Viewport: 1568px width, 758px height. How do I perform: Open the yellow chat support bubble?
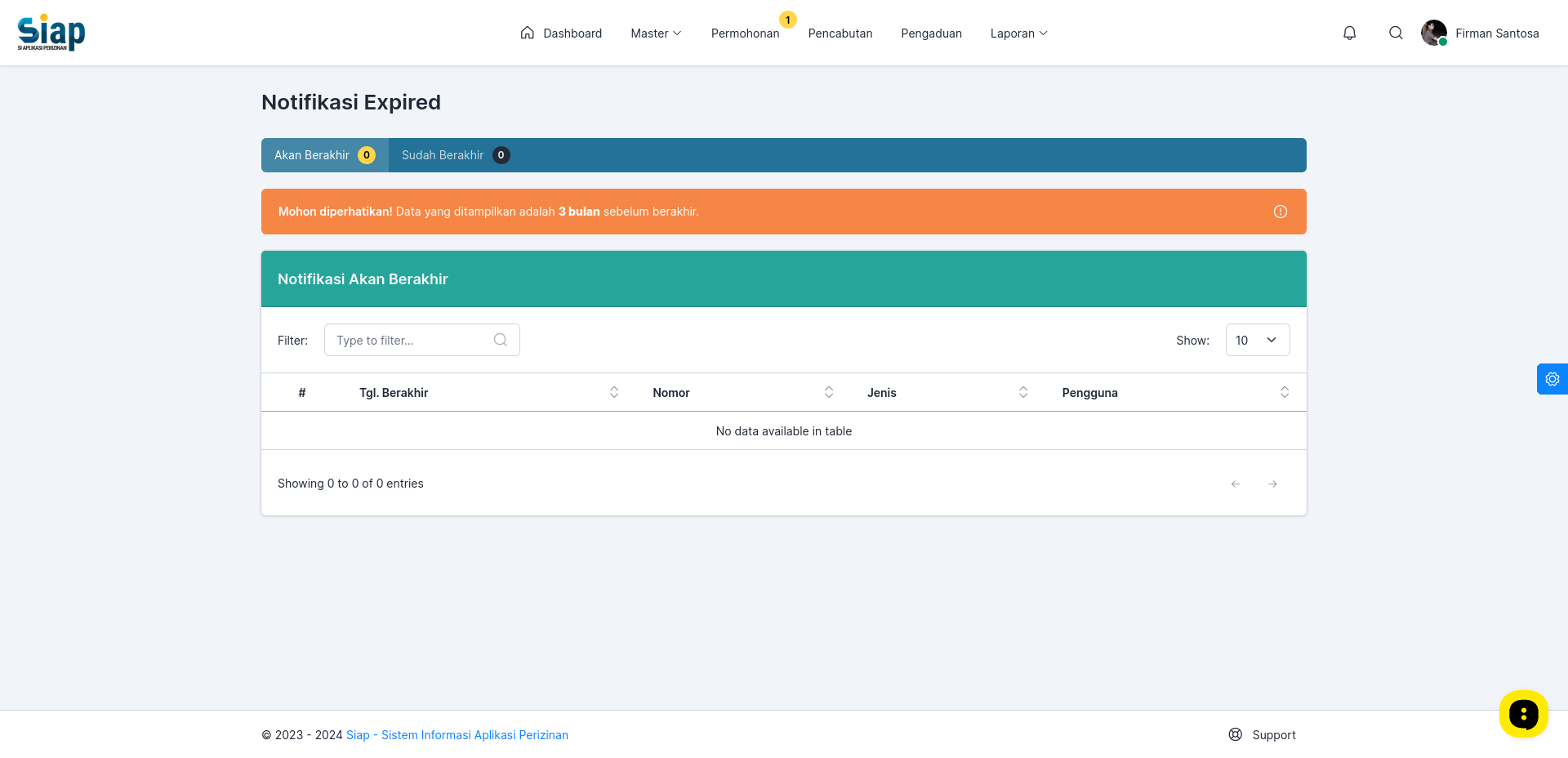pos(1523,714)
